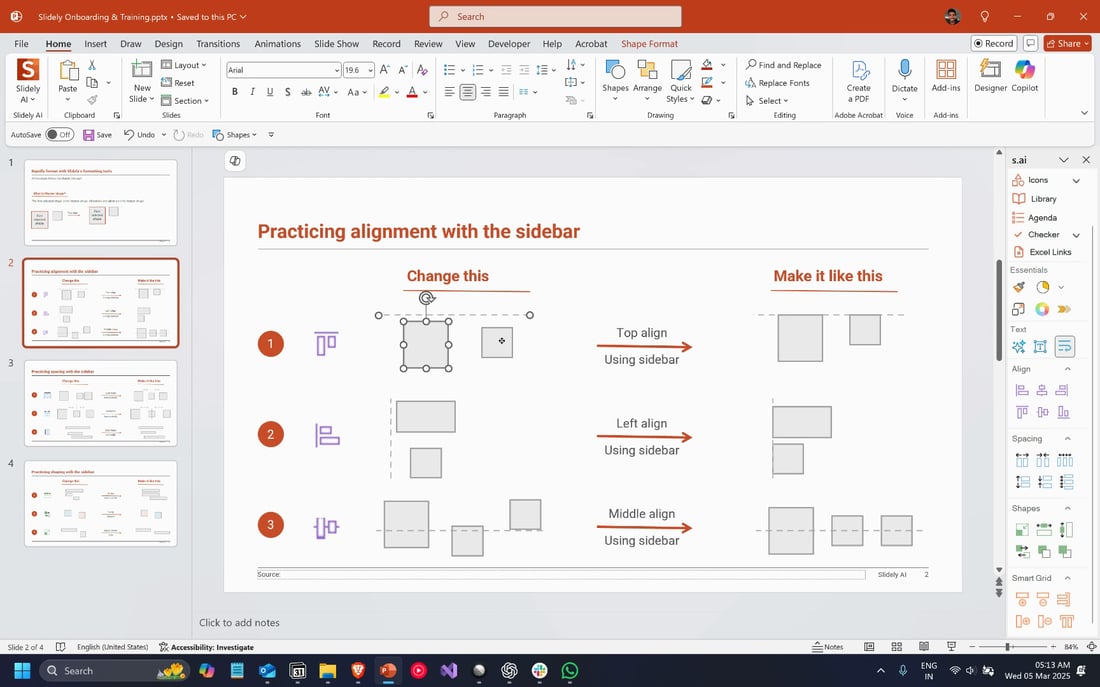Click the Cut scissors icon

[x=92, y=65]
